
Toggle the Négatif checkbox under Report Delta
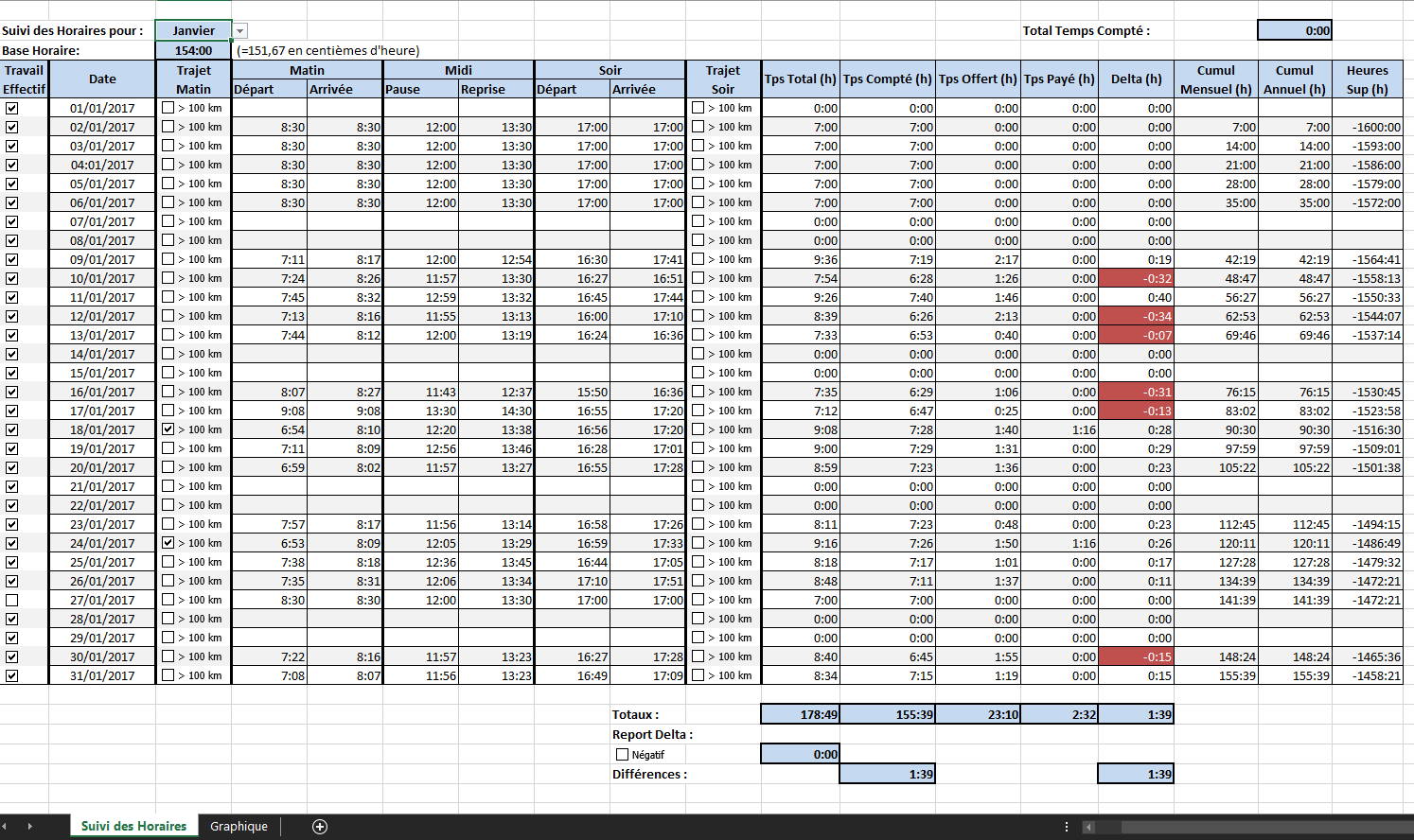point(622,755)
